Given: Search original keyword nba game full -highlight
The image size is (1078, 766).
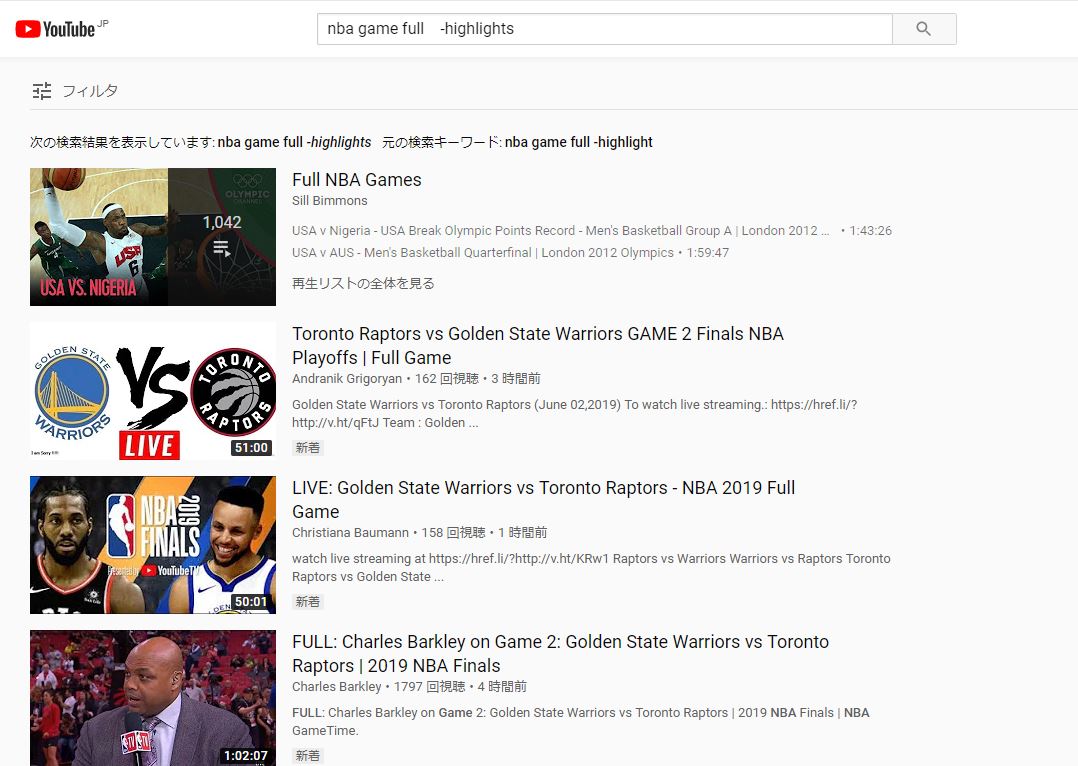Looking at the screenshot, I should click(578, 142).
